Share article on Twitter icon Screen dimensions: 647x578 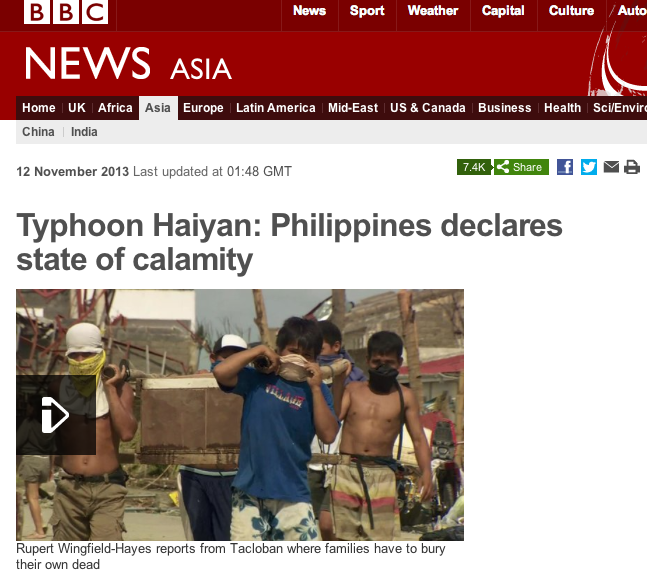click(x=589, y=167)
